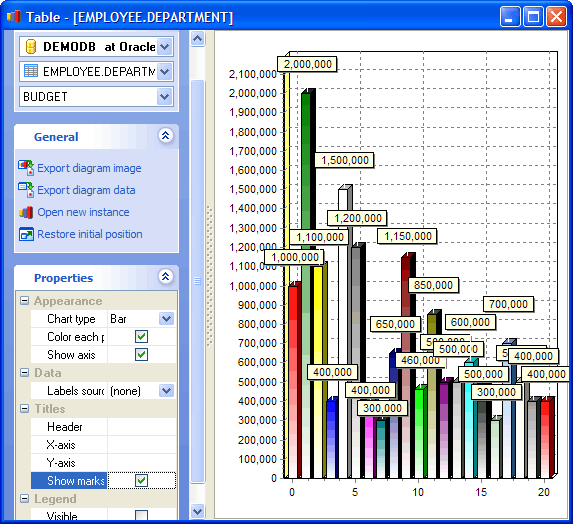Collapse the Data property group
573x524 pixels.
click(24, 372)
